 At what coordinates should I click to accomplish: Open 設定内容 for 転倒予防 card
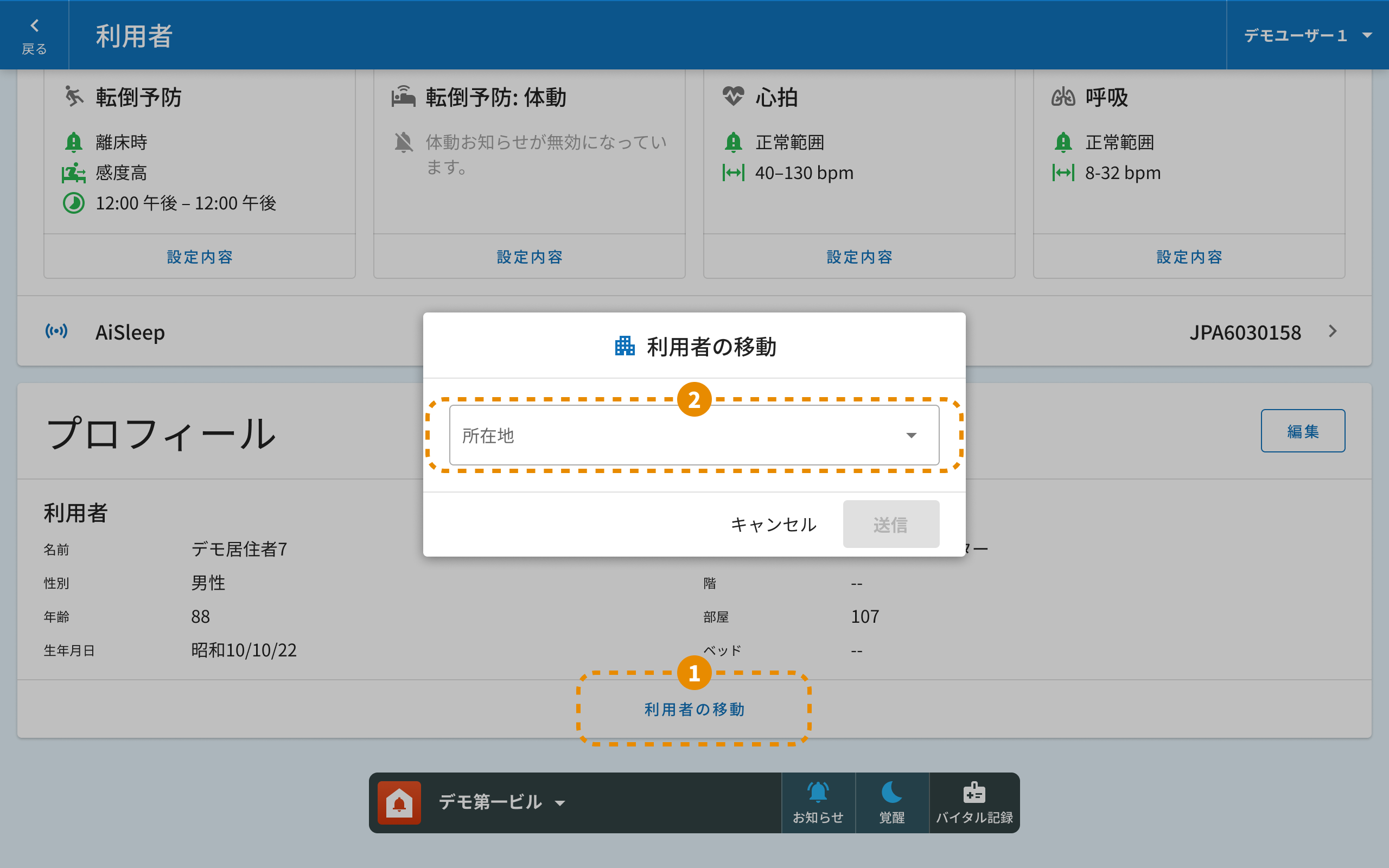point(200,257)
